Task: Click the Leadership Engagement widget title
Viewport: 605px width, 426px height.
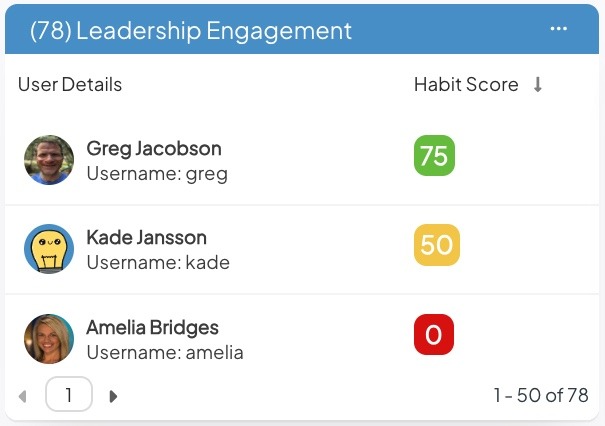Action: [191, 31]
